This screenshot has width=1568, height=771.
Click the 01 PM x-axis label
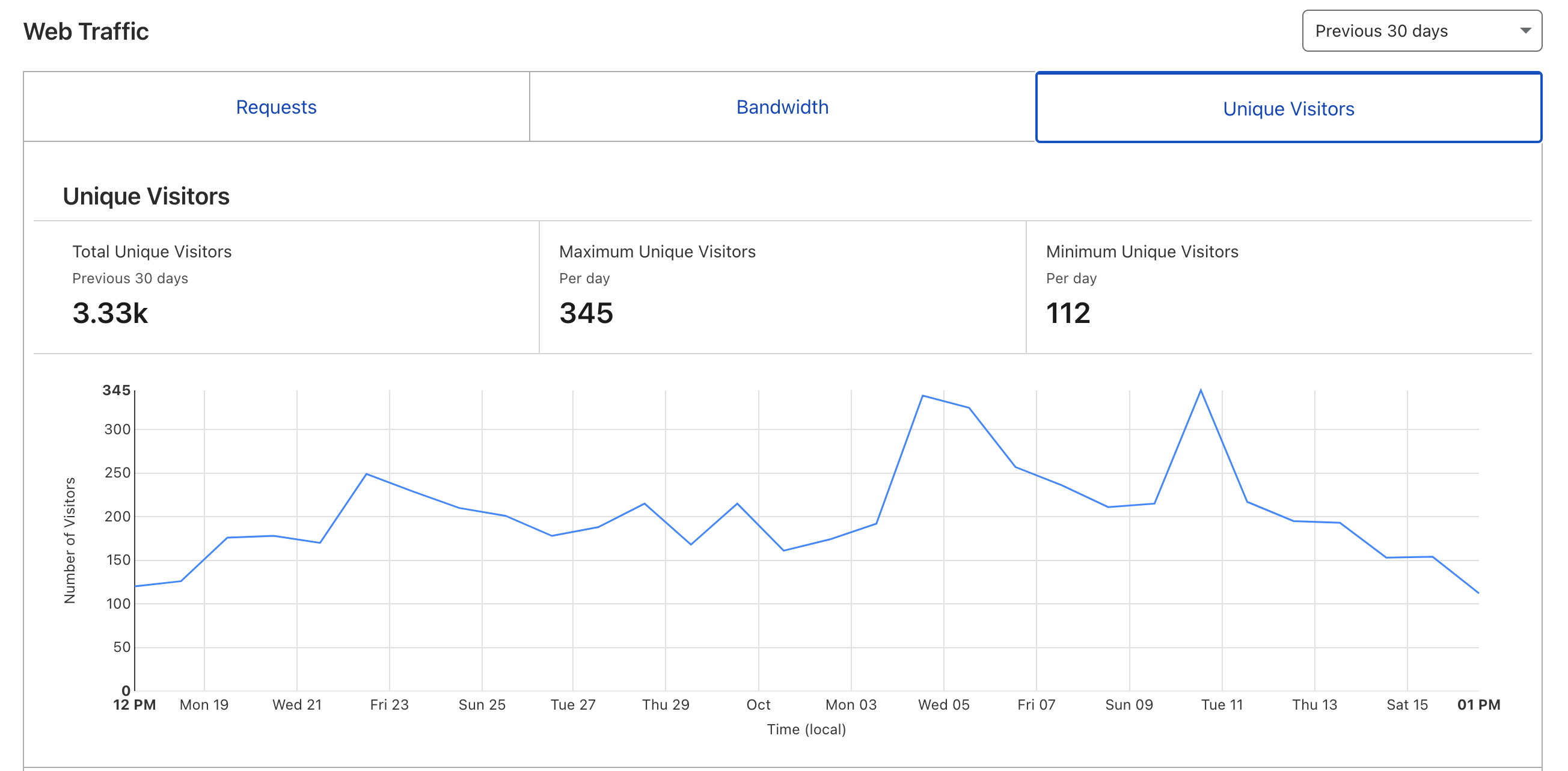click(1478, 705)
